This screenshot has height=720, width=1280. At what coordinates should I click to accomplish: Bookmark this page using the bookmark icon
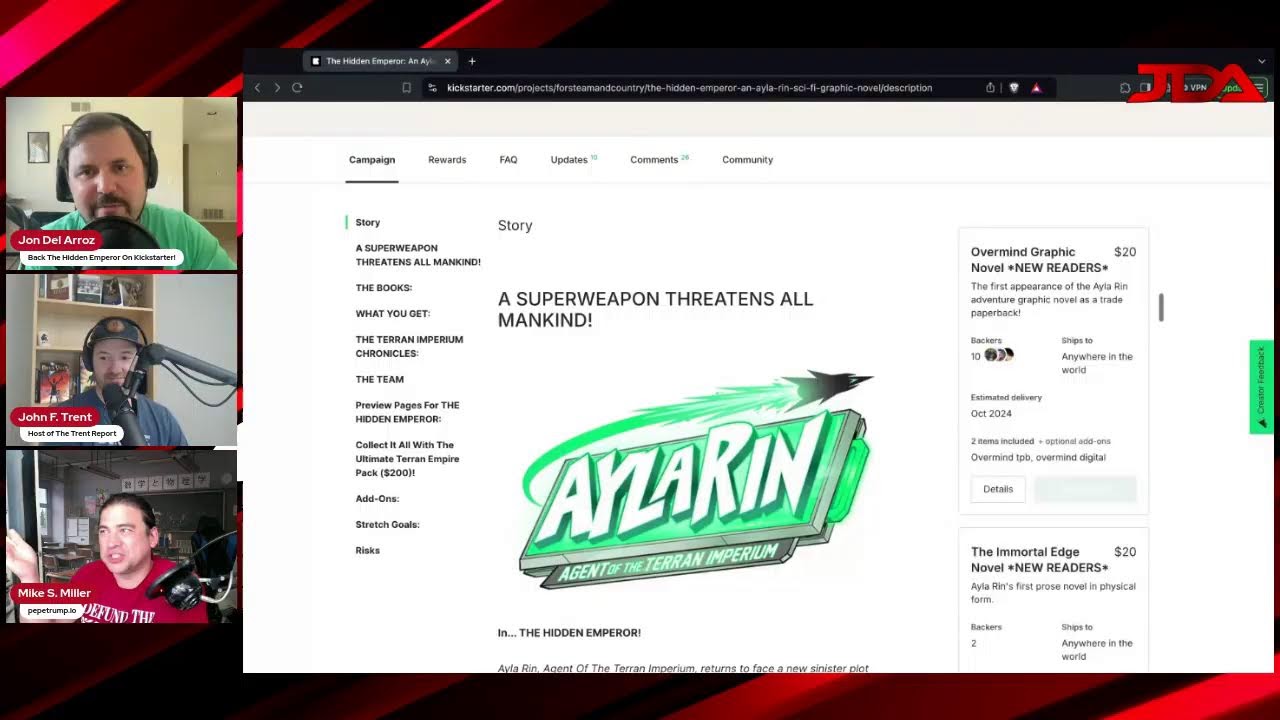point(406,88)
